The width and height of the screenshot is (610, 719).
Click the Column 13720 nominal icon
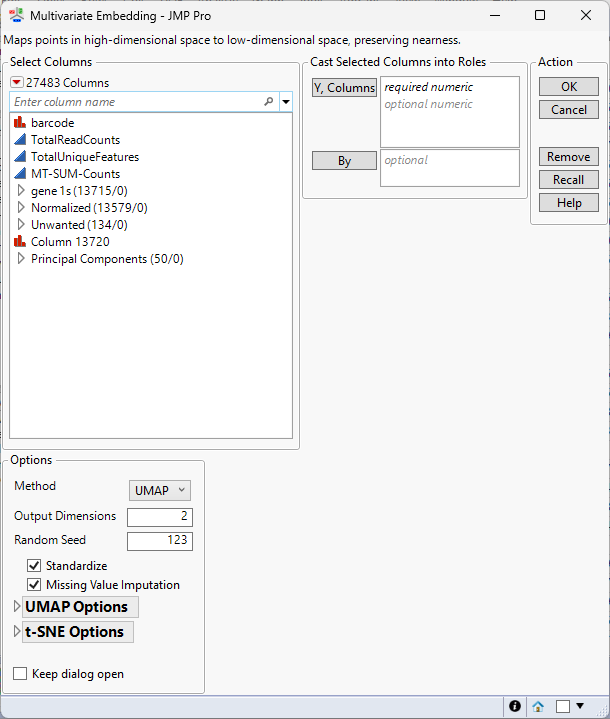[x=20, y=241]
